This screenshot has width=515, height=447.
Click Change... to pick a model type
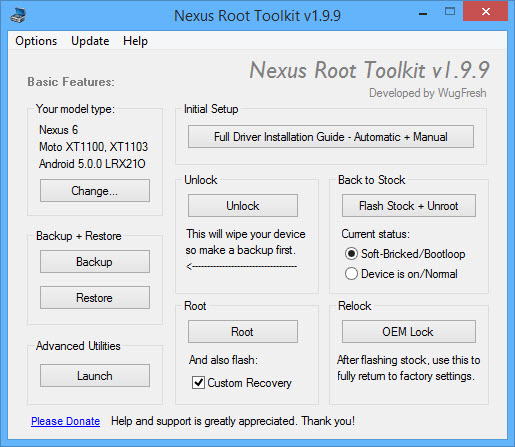coord(95,191)
